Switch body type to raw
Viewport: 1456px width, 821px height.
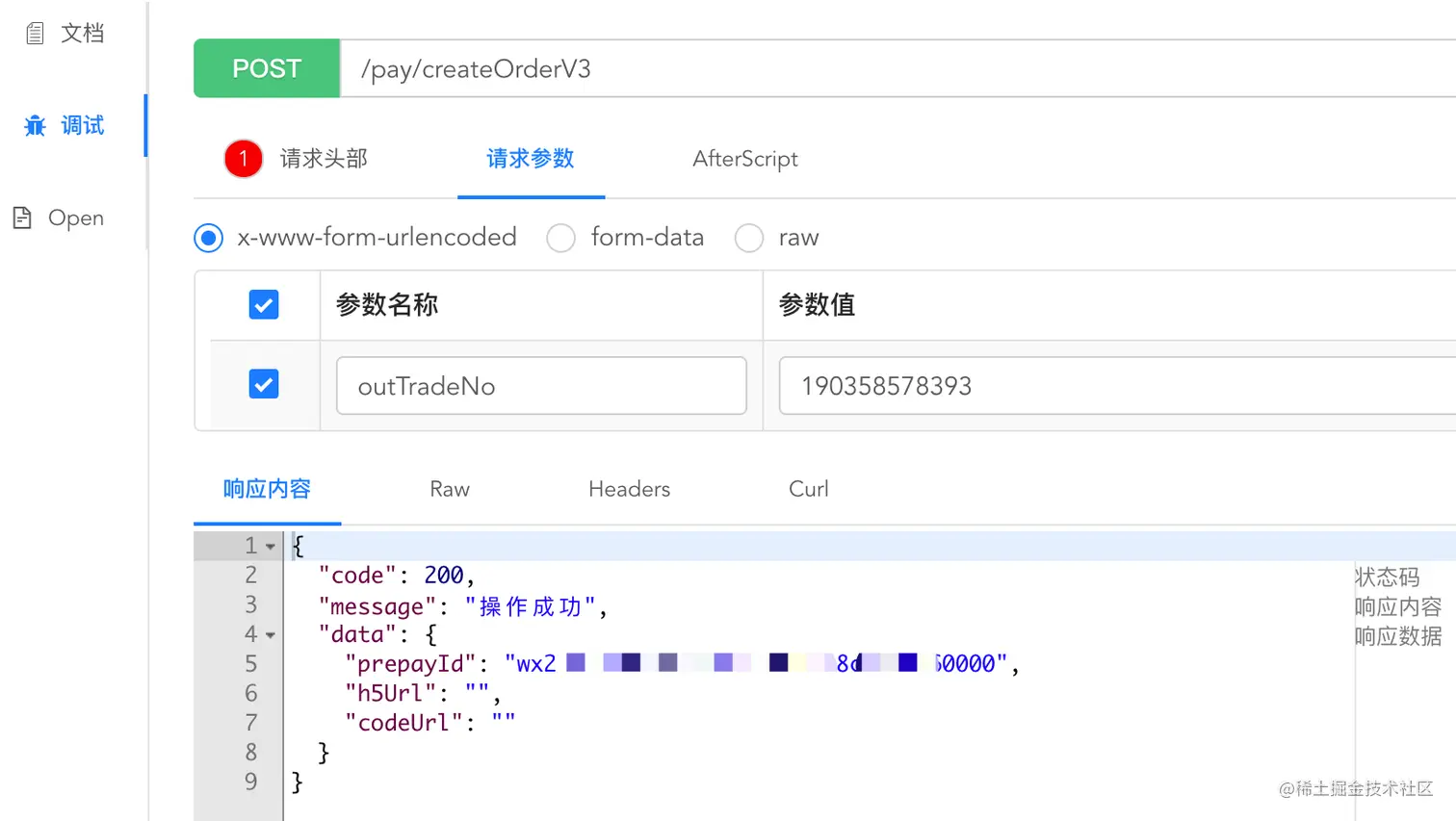(749, 238)
